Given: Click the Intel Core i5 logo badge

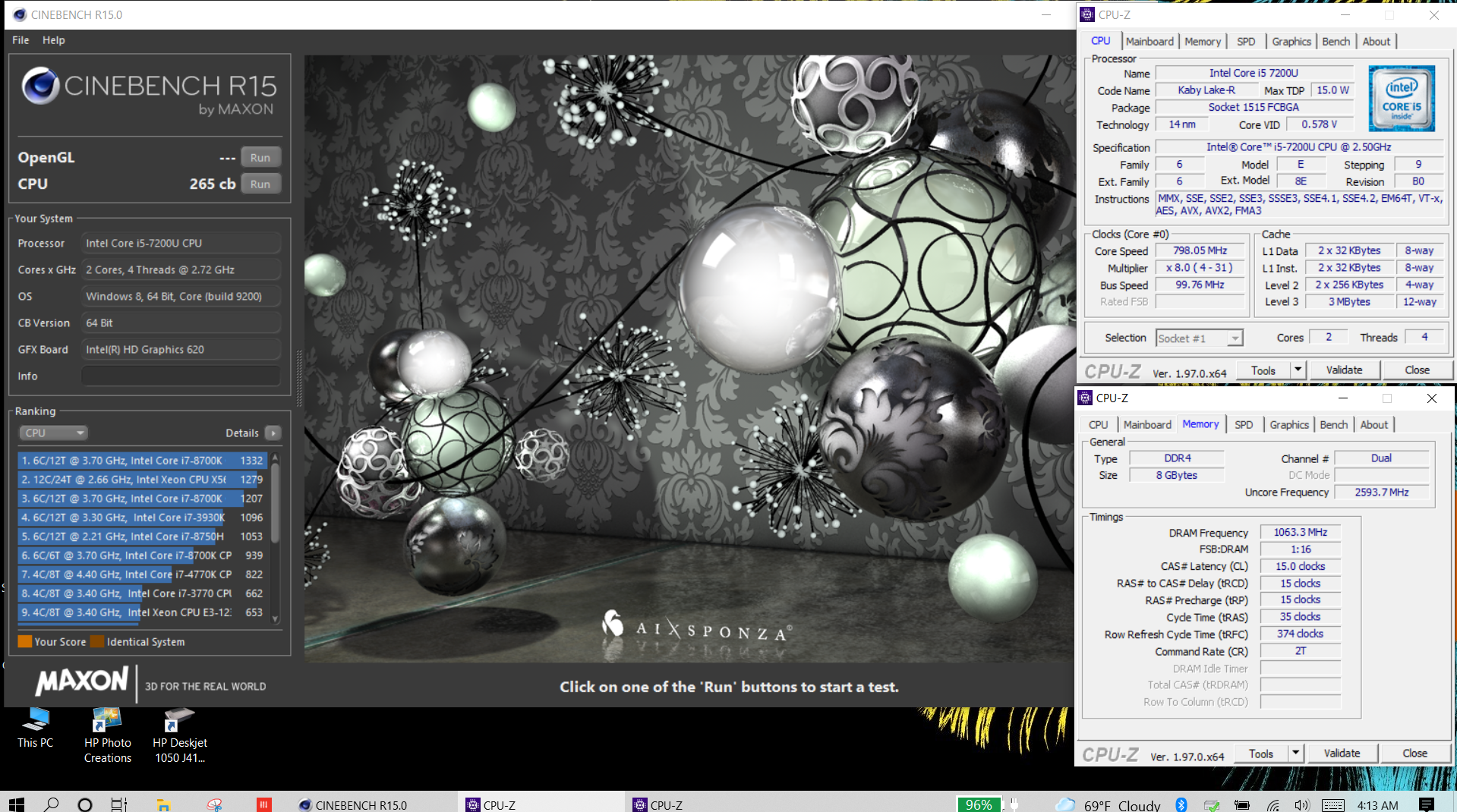Looking at the screenshot, I should (1402, 98).
